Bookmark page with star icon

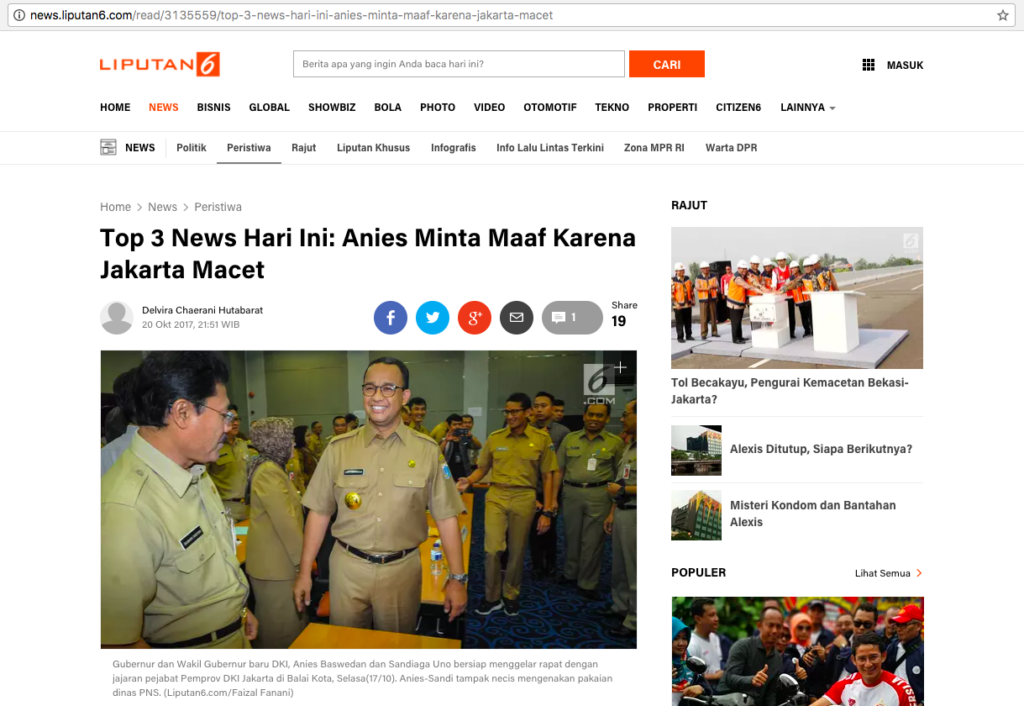pyautogui.click(x=1003, y=15)
